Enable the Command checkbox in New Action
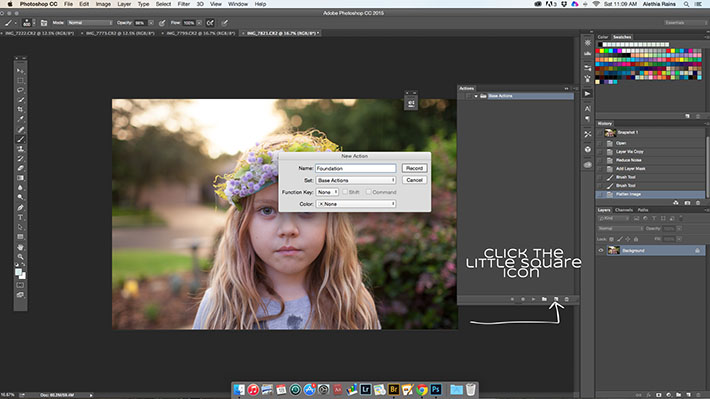The height and width of the screenshot is (399, 710). [369, 192]
